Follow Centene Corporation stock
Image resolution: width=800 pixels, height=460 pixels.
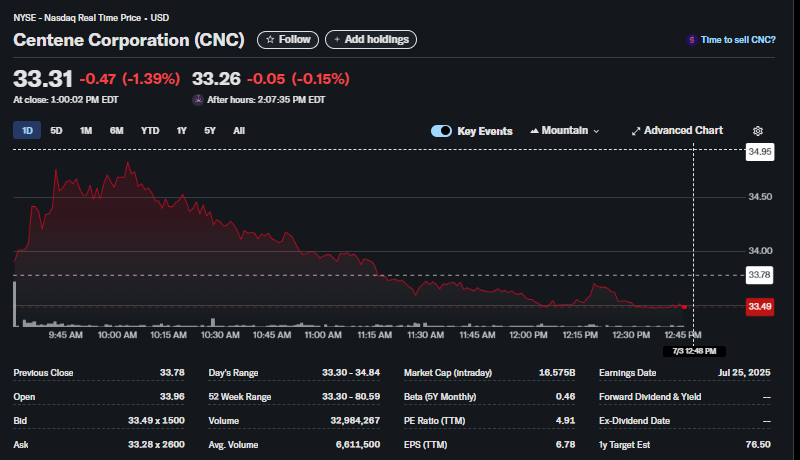point(288,40)
